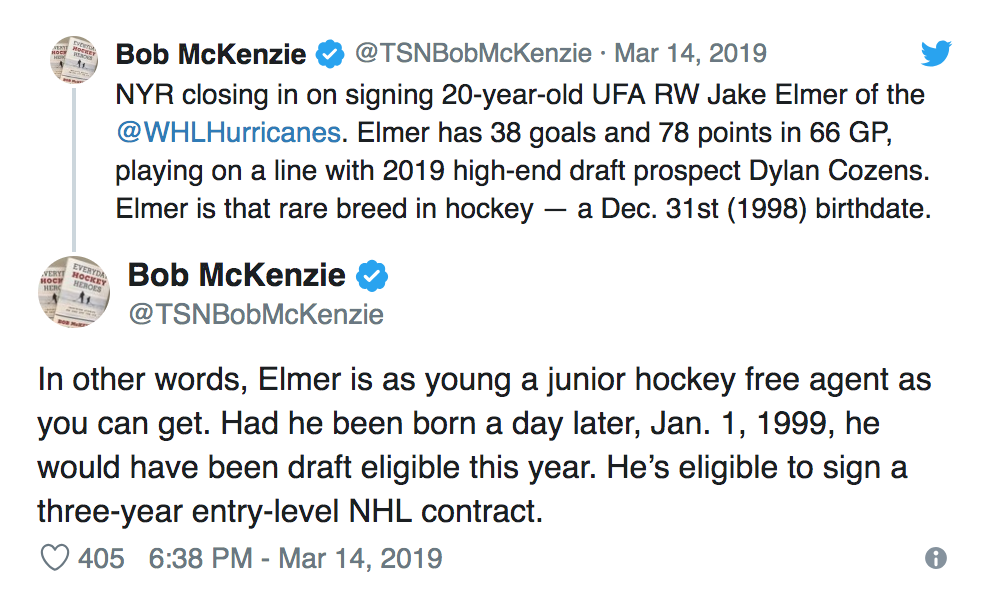The image size is (992, 596).
Task: Click the verified badge in main tweet
Action: pyautogui.click(x=372, y=276)
